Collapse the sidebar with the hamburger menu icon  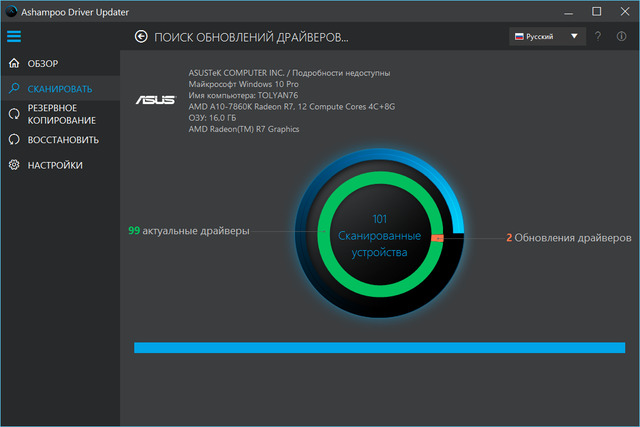point(14,37)
